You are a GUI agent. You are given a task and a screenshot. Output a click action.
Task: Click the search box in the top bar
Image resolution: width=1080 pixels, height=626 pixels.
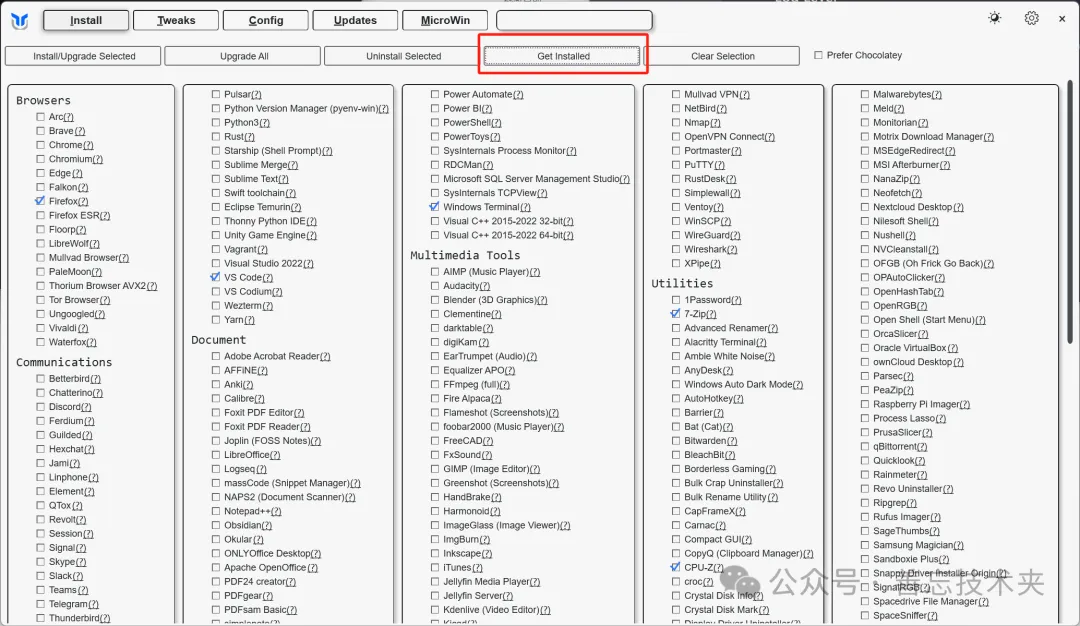click(x=574, y=20)
